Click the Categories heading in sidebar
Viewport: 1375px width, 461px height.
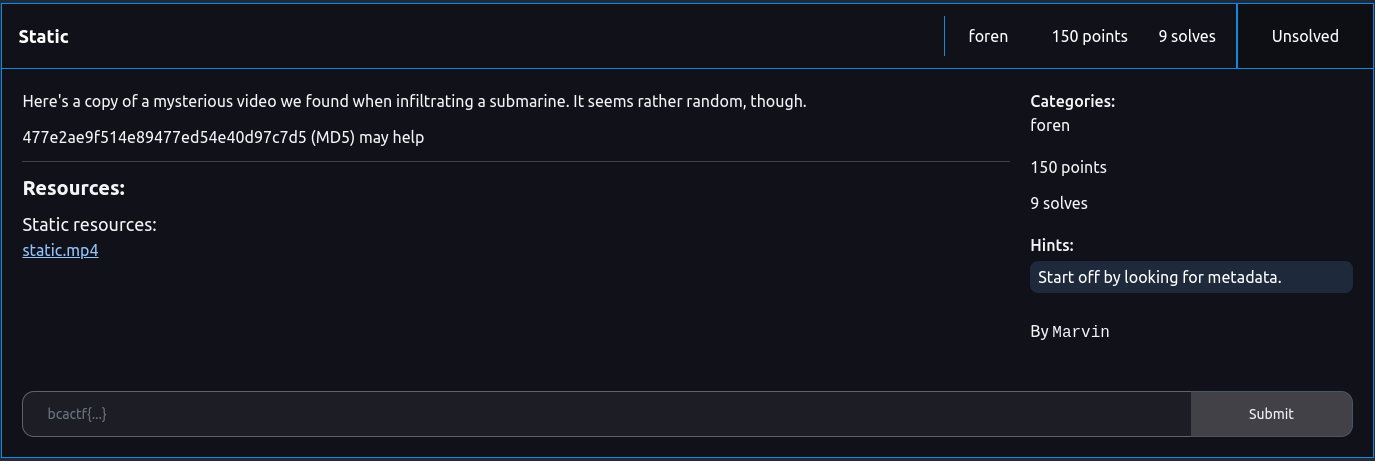coord(1072,101)
